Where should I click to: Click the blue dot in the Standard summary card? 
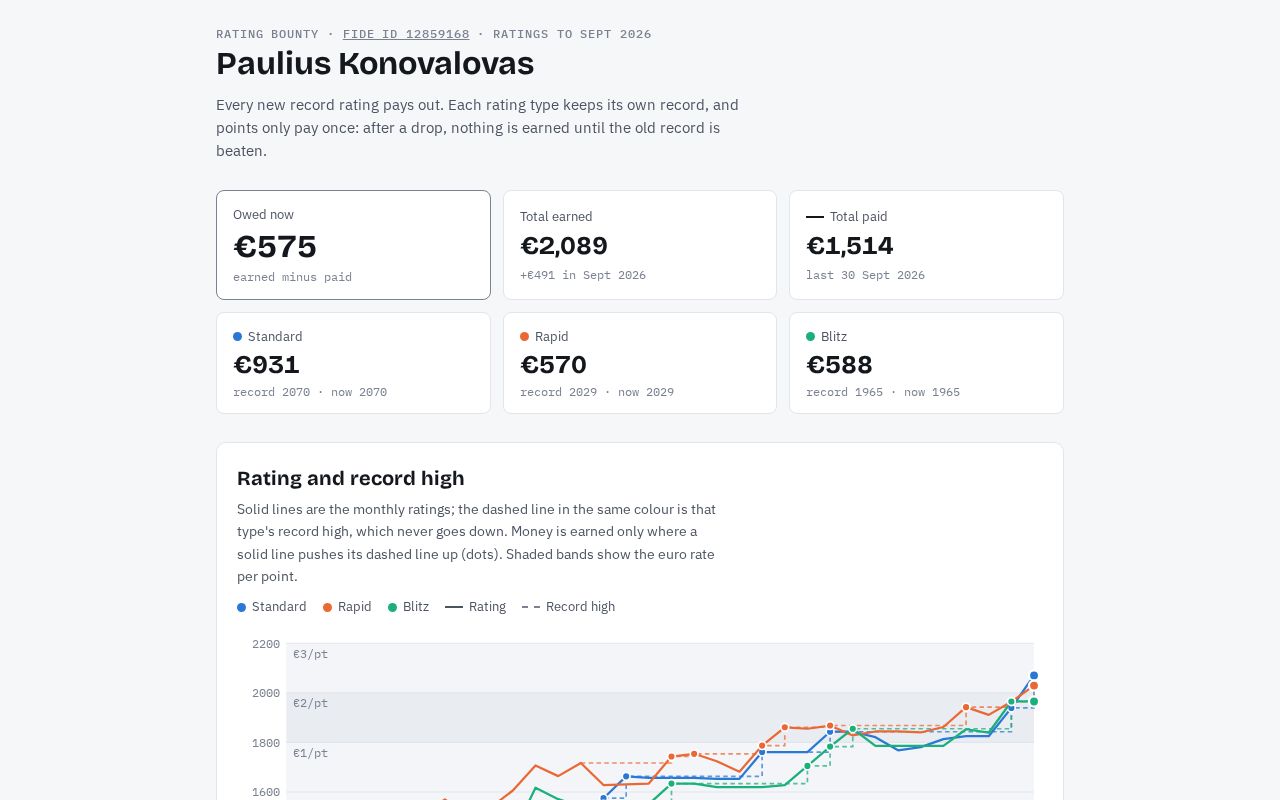tap(238, 337)
